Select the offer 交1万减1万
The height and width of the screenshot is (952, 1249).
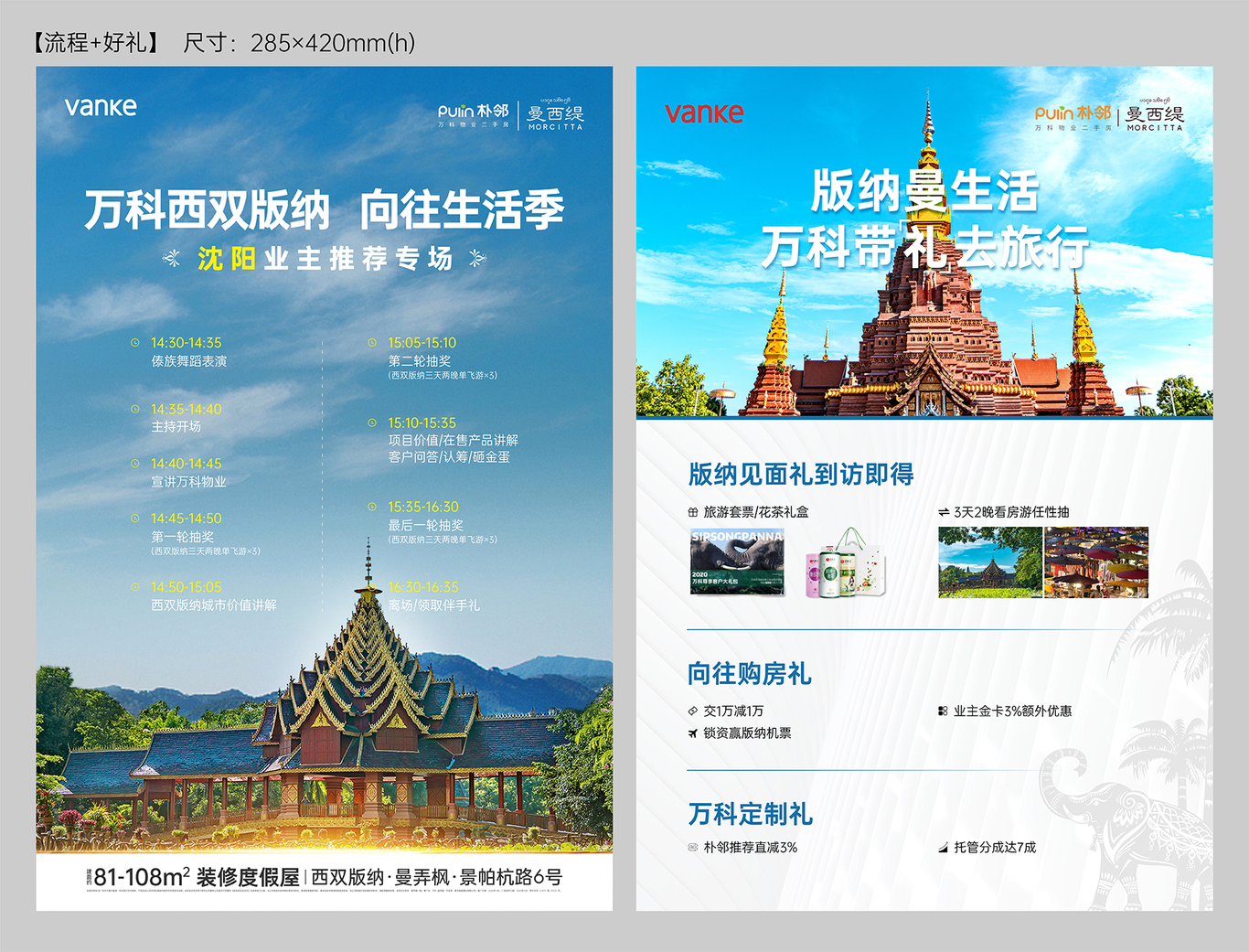[x=733, y=711]
